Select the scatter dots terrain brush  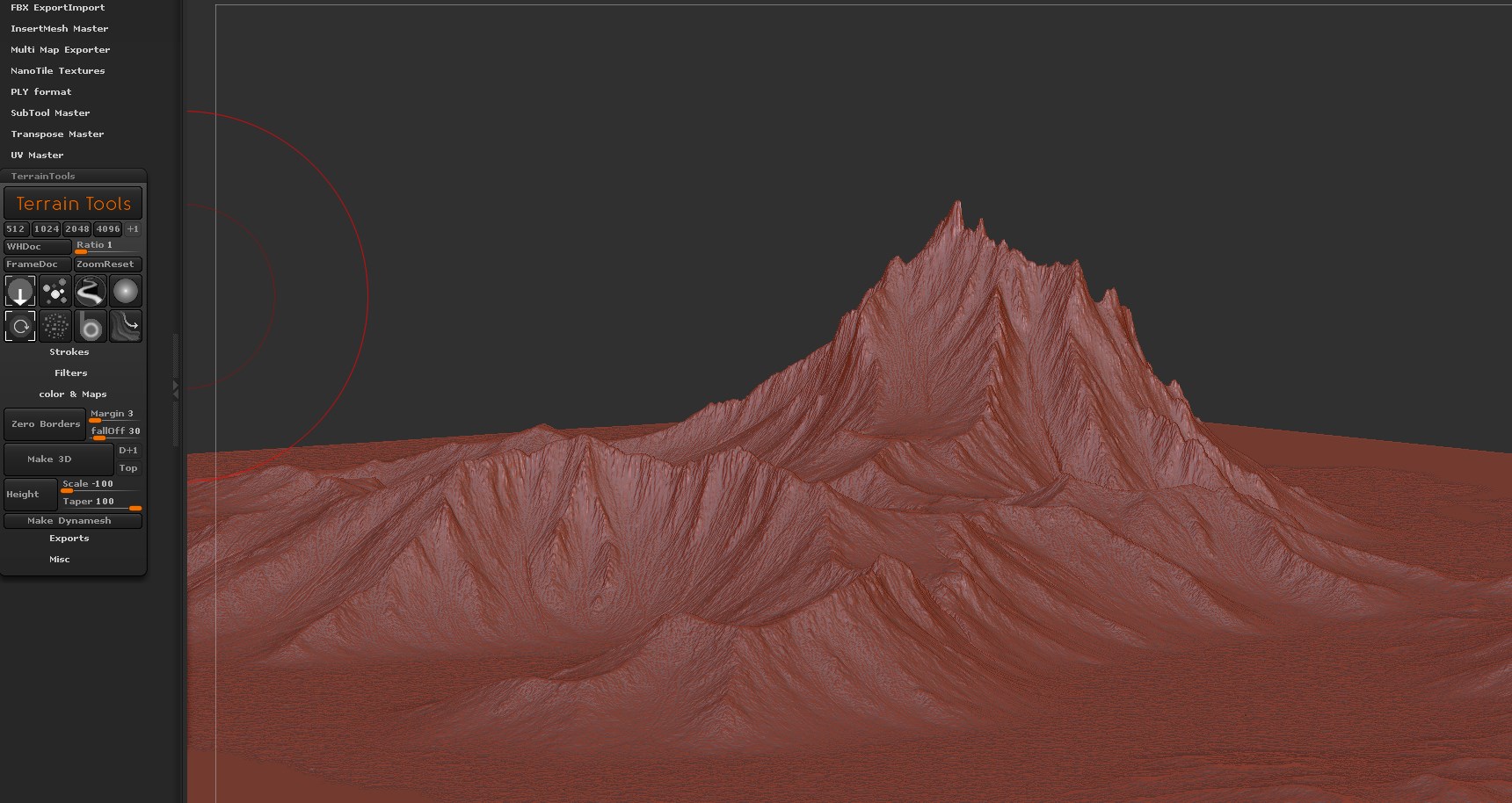55,291
